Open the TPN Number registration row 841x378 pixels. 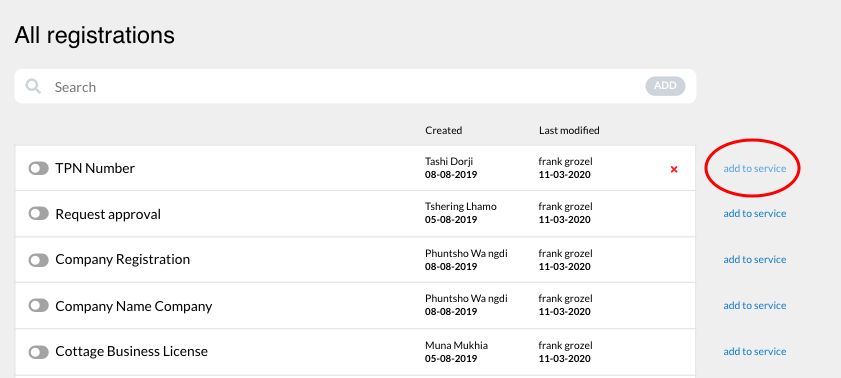(x=355, y=168)
